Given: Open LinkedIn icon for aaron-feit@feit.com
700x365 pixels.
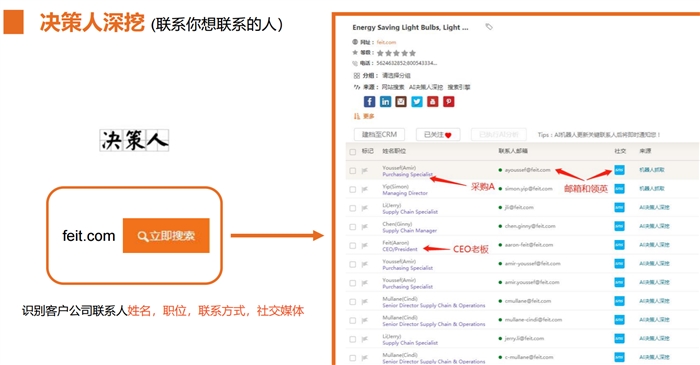Looking at the screenshot, I should click(620, 245).
